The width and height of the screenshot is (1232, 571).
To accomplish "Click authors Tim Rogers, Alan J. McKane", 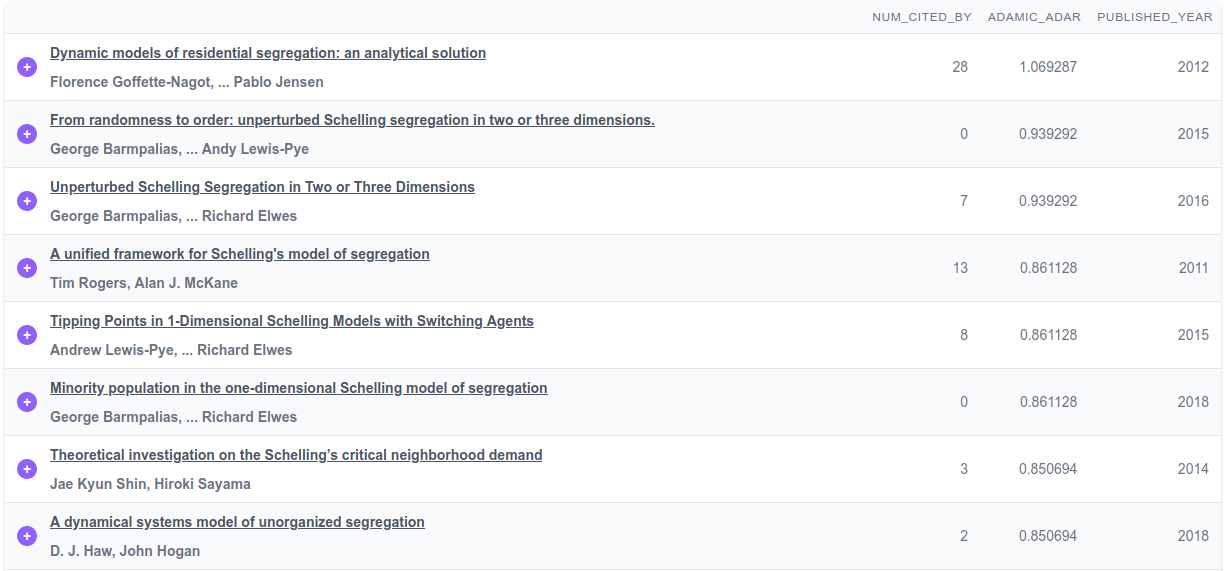I will click(144, 283).
